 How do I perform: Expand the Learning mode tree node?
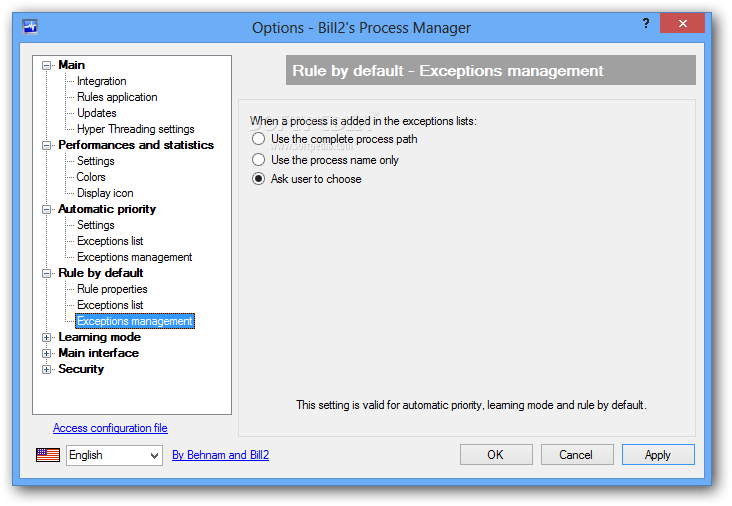click(x=46, y=337)
